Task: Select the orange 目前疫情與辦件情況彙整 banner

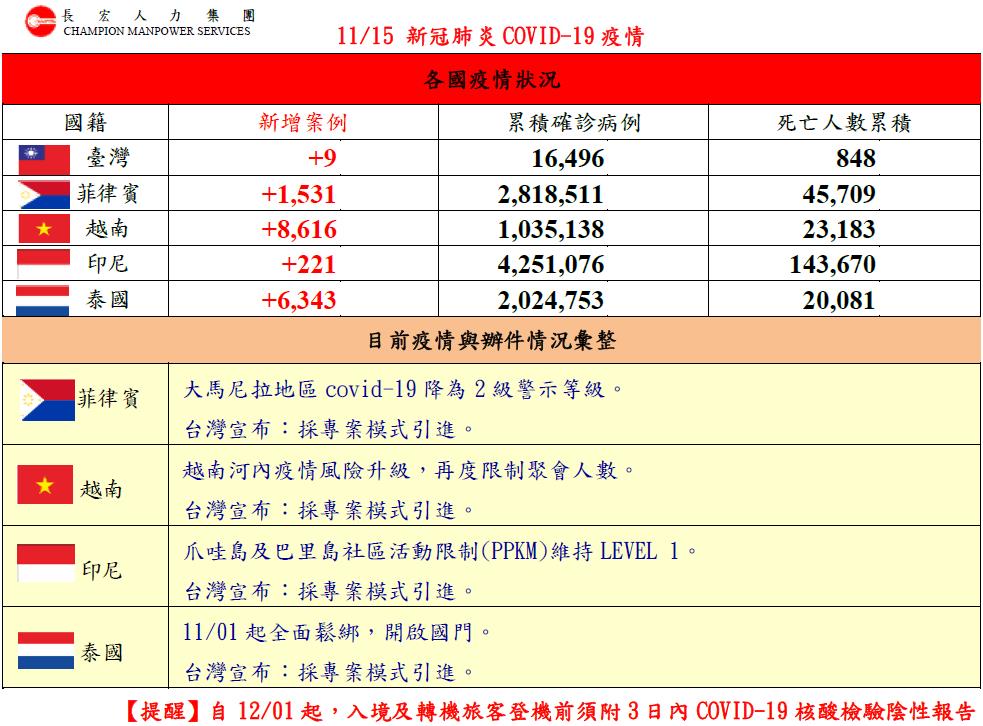Action: (x=492, y=340)
